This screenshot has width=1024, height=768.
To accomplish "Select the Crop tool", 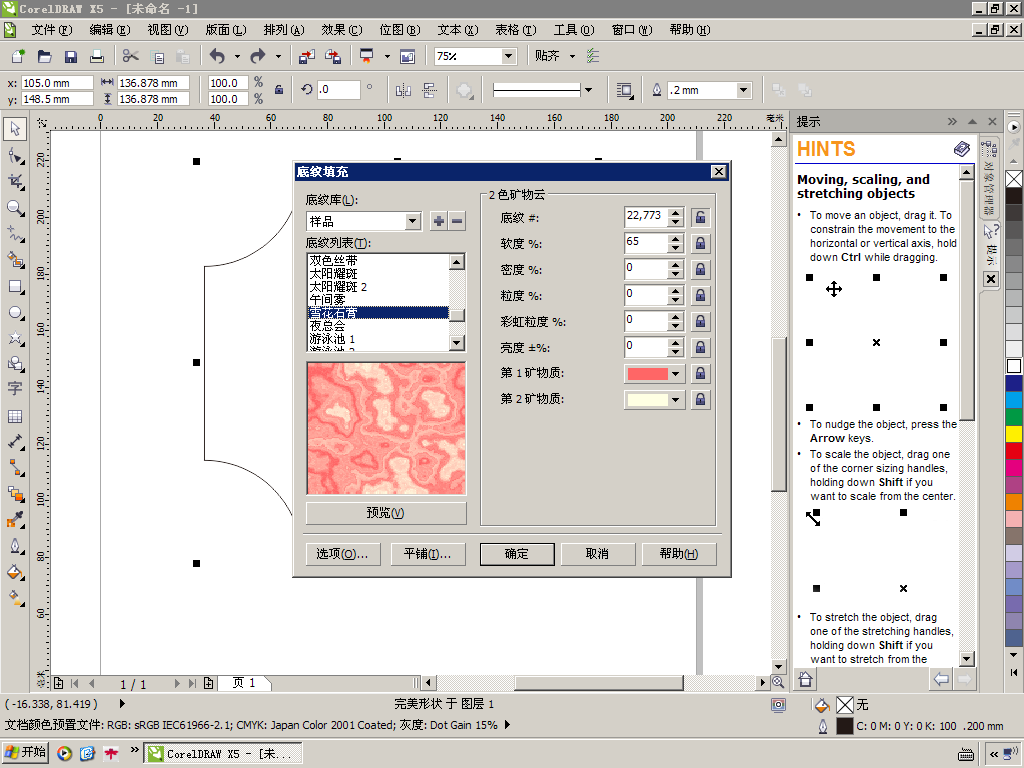I will pos(15,182).
